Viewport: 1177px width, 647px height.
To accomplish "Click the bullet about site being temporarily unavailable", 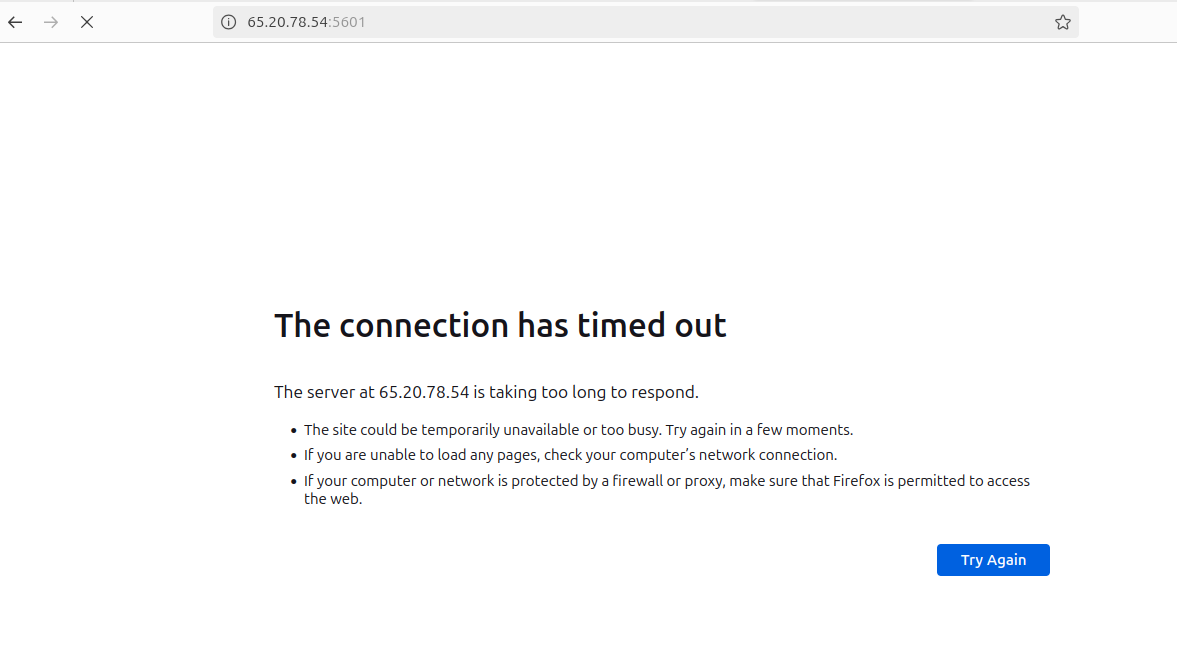I will point(578,430).
